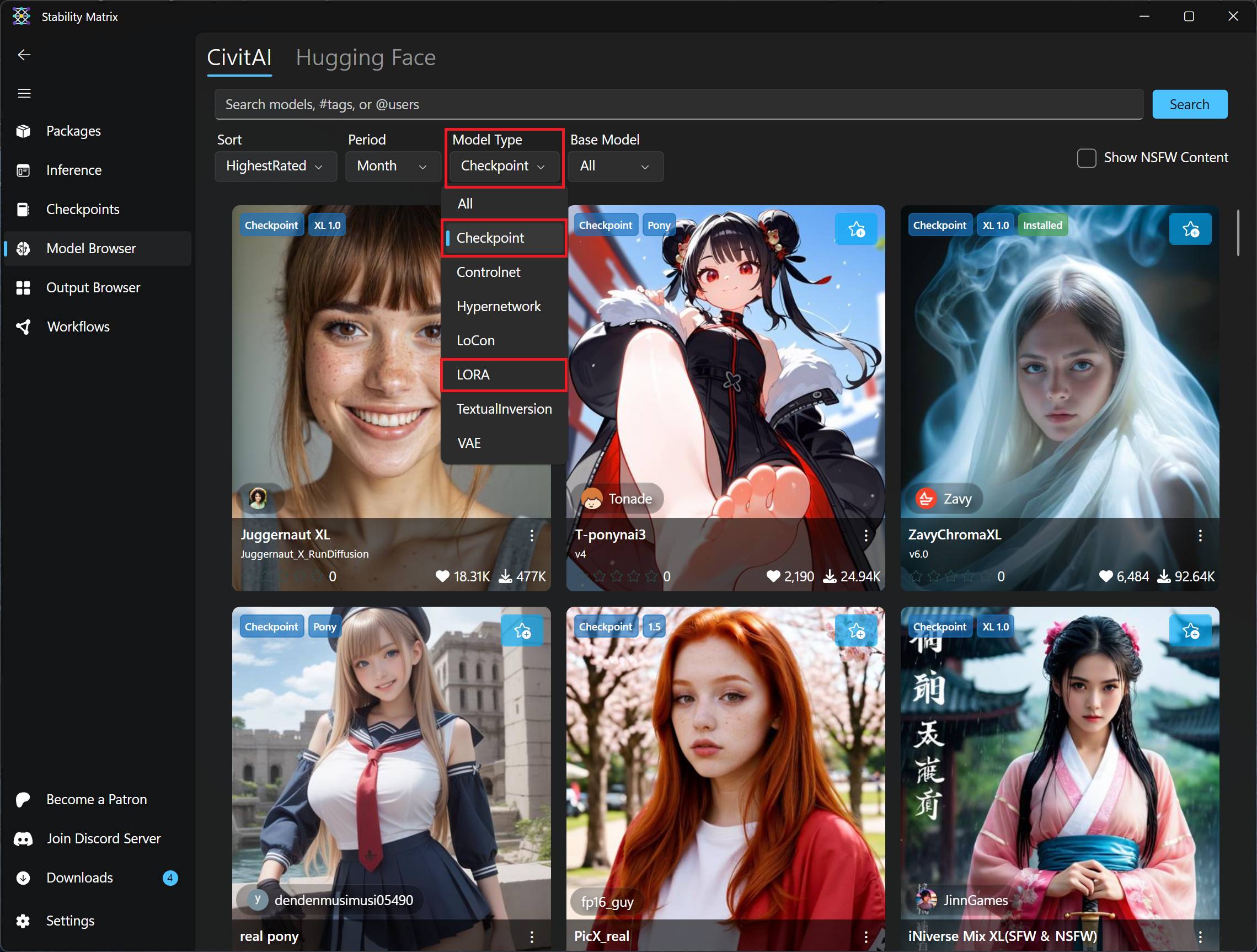Switch to the Hugging Face tab

[365, 57]
